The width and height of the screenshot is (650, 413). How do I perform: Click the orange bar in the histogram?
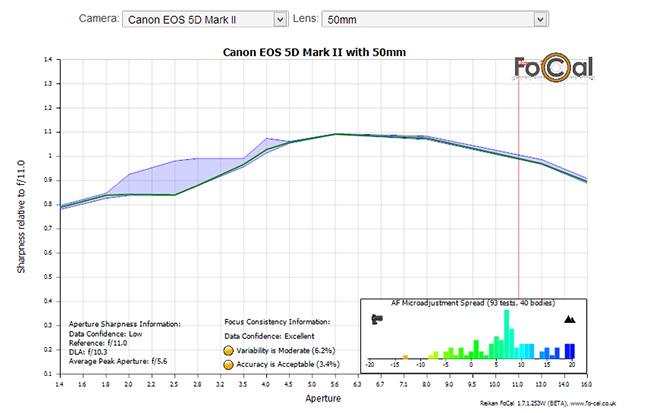405,356
